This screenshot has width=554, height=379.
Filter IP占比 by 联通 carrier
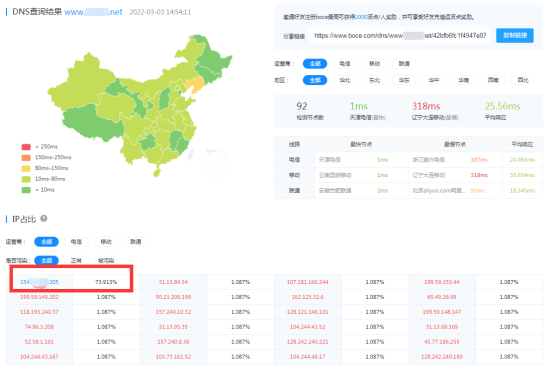pyautogui.click(x=135, y=242)
